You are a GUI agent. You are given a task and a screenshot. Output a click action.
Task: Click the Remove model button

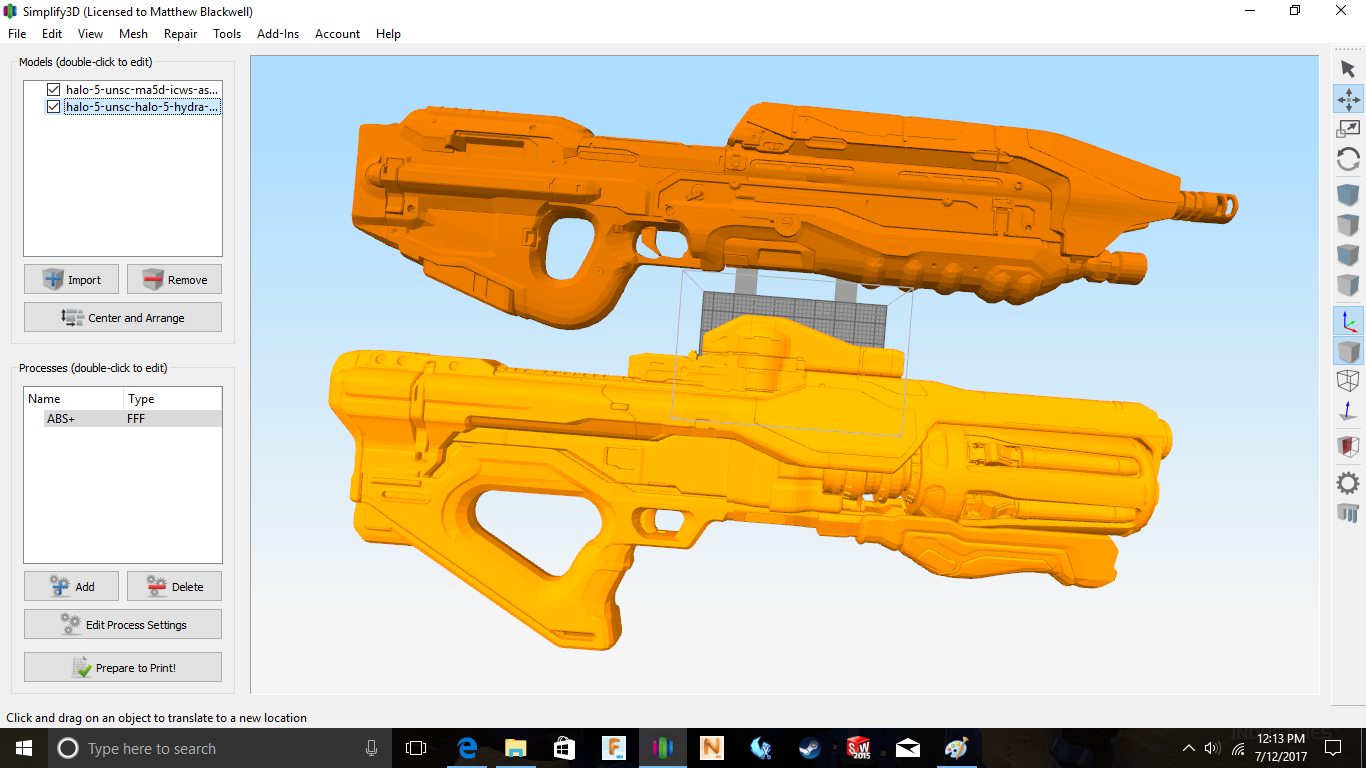(174, 279)
